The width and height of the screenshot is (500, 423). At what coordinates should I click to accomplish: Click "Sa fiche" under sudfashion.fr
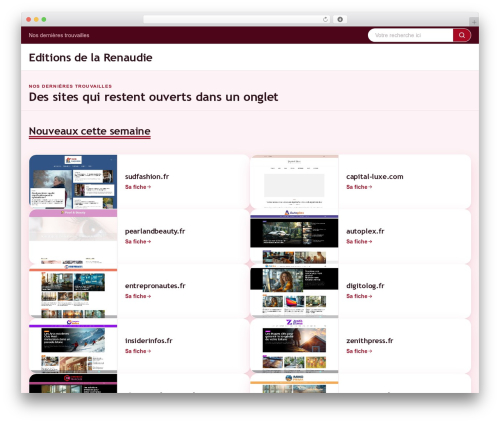(138, 187)
